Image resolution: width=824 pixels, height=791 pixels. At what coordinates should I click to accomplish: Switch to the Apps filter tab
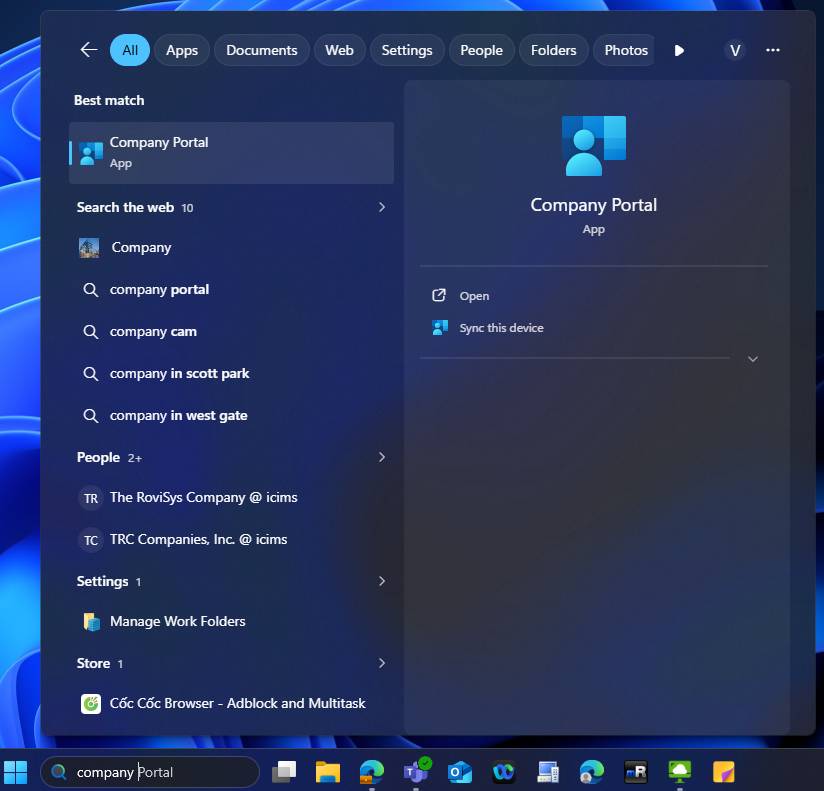[x=182, y=50]
